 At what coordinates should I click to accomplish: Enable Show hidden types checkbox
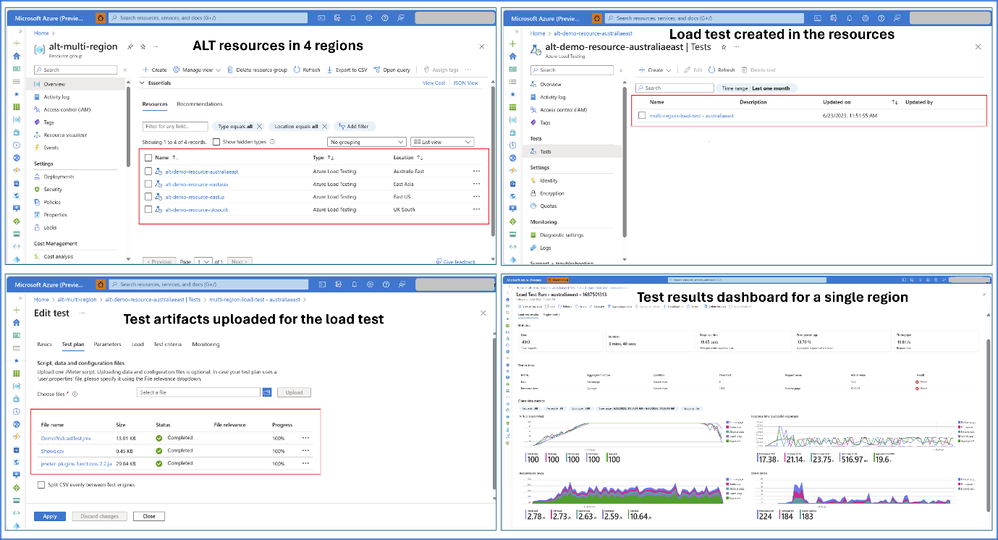tap(216, 142)
